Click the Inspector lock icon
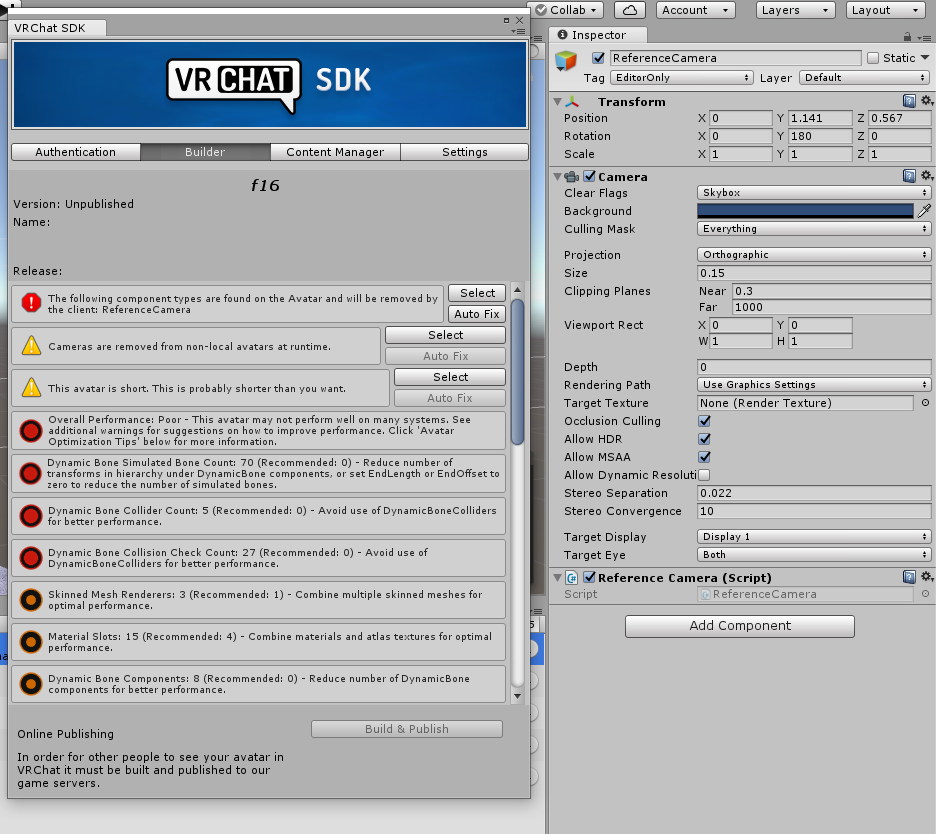Viewport: 936px width, 834px height. [907, 36]
